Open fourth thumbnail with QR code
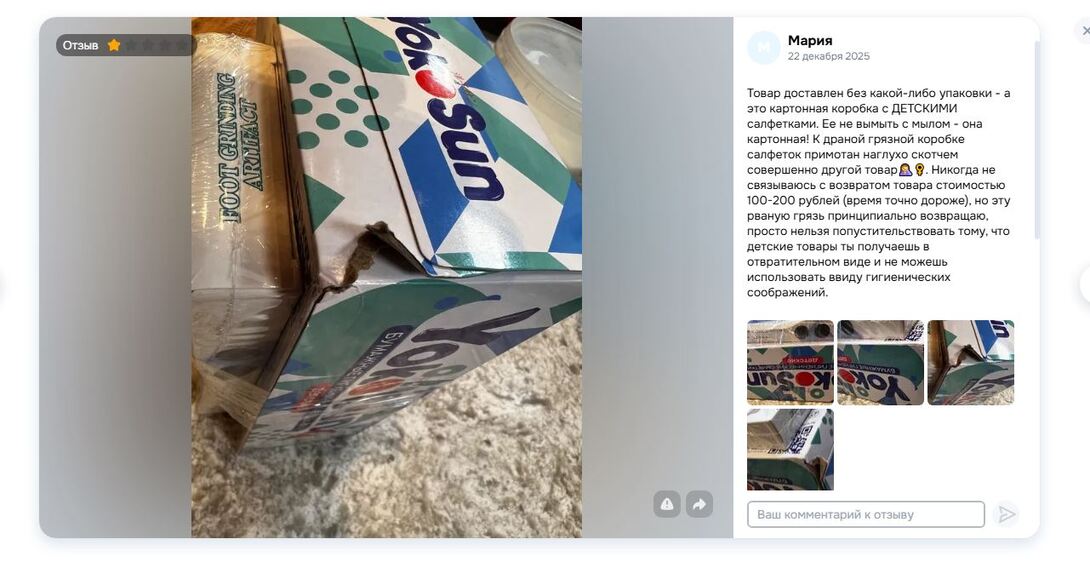 point(790,449)
